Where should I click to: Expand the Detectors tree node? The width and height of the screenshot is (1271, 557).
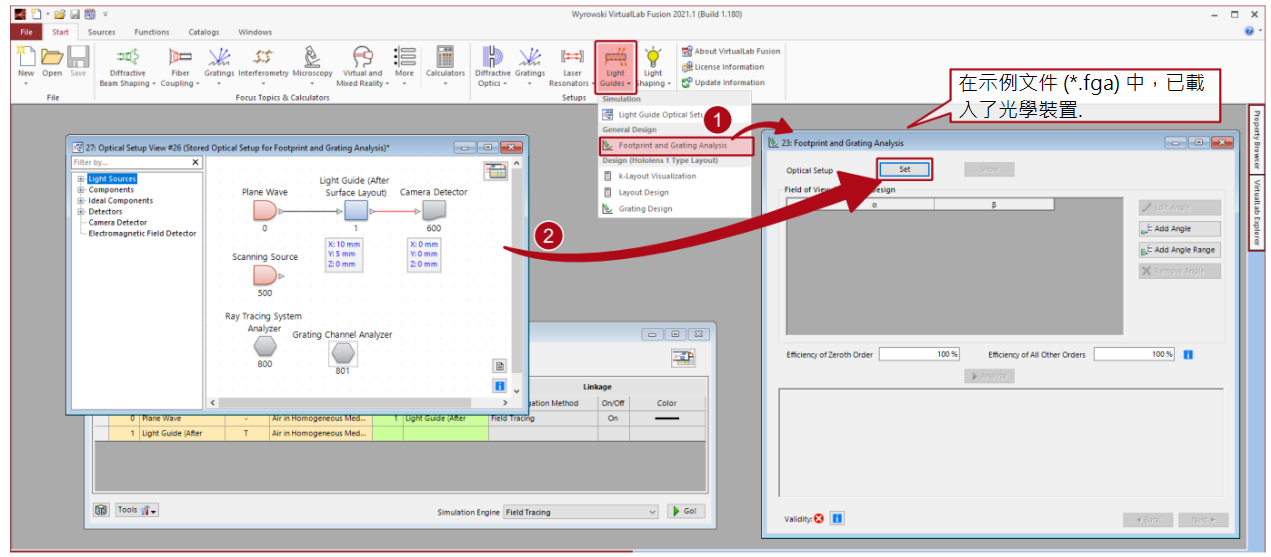pos(79,212)
